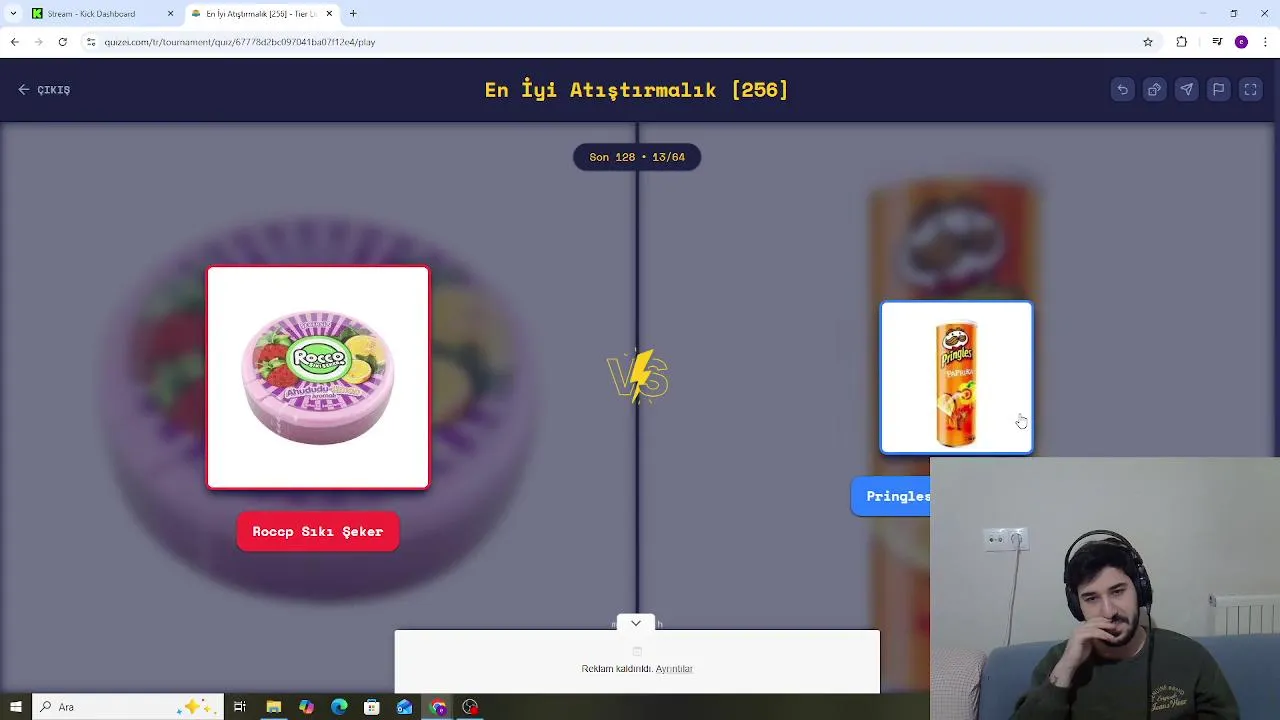View site information icon in address bar

91,42
